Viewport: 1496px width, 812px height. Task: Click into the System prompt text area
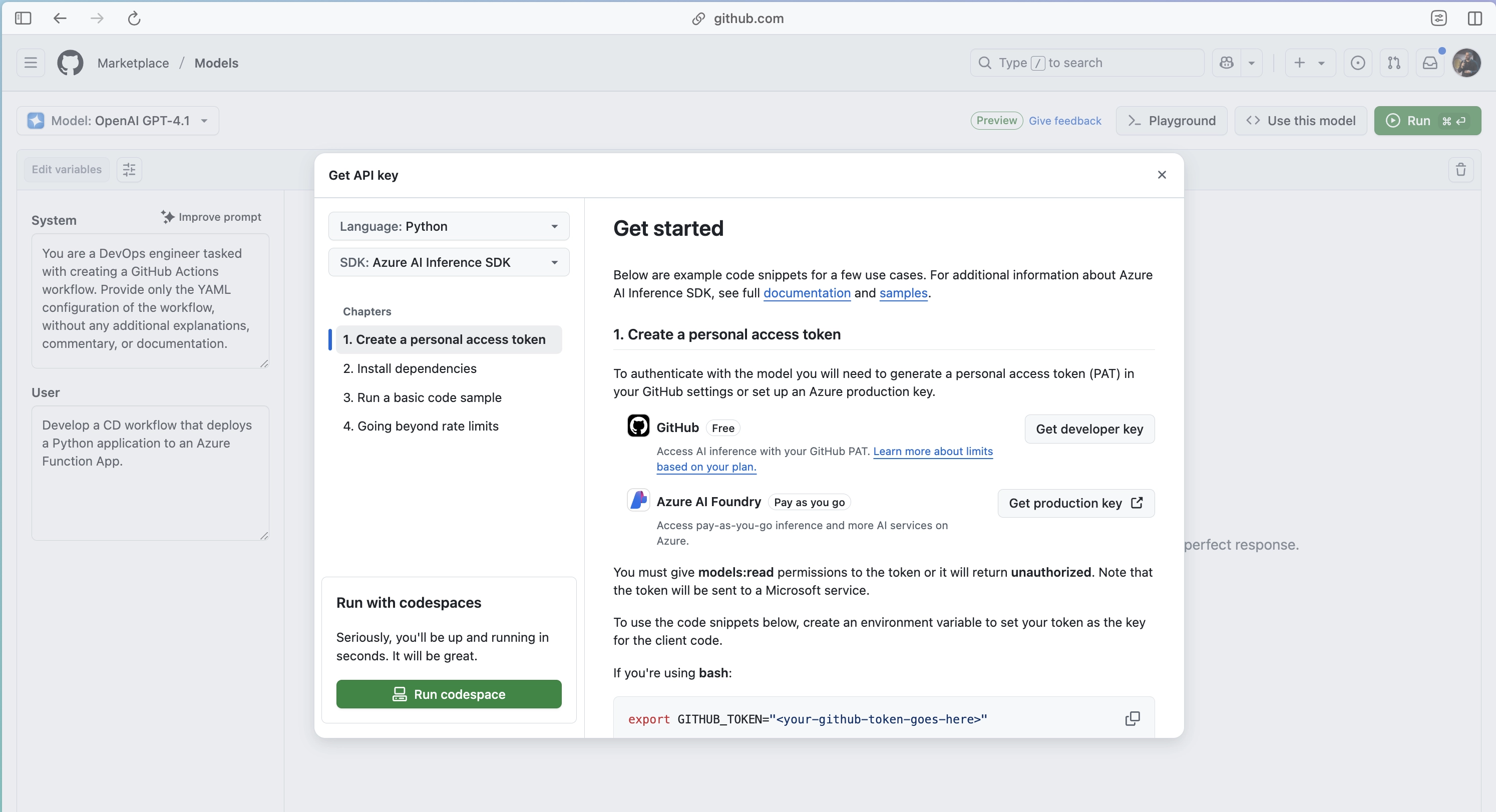[150, 300]
